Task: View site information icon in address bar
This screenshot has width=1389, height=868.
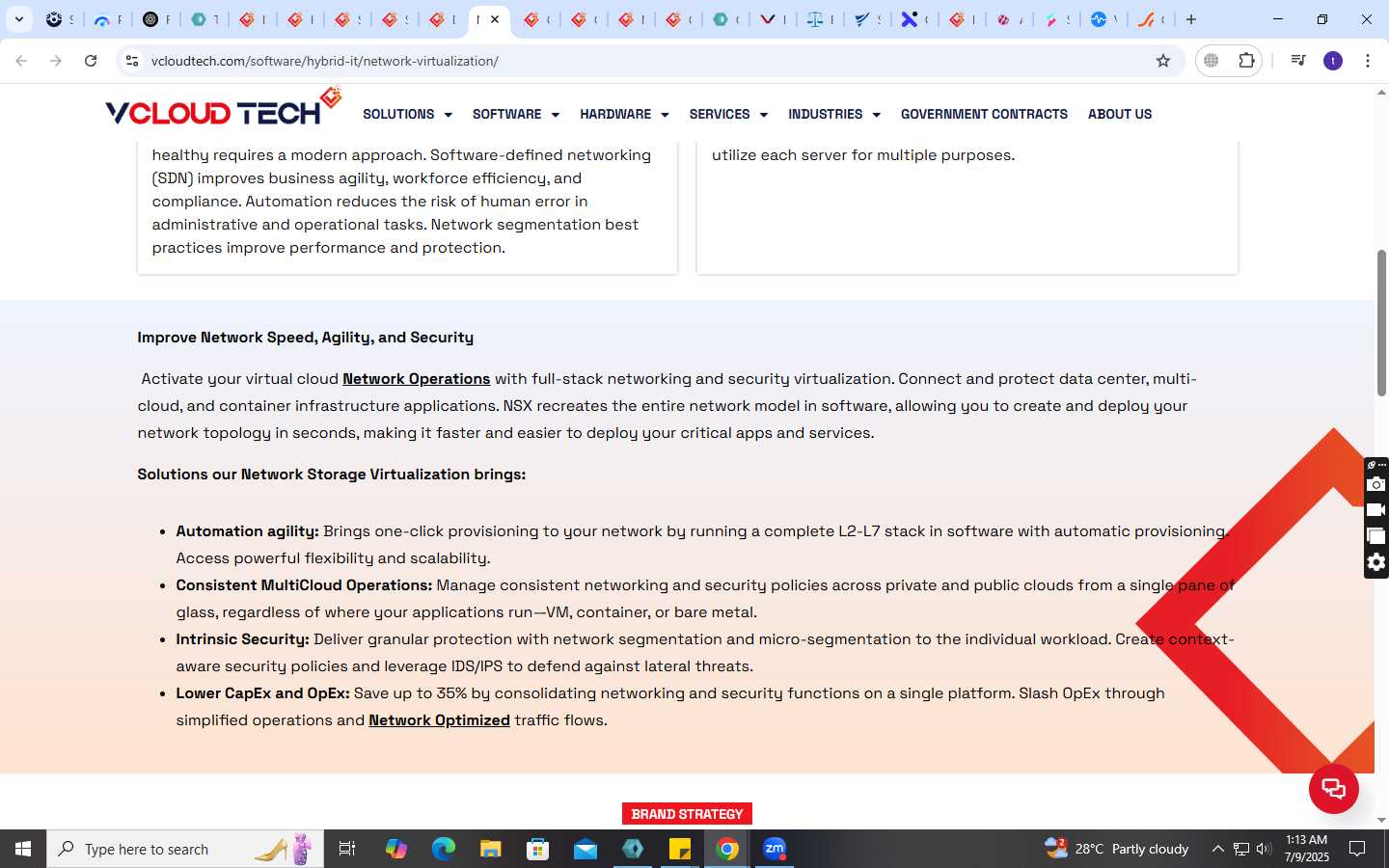Action: tap(132, 61)
